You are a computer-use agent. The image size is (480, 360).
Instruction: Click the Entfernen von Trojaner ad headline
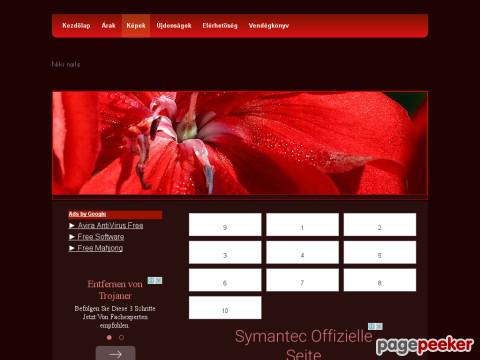pyautogui.click(x=115, y=290)
